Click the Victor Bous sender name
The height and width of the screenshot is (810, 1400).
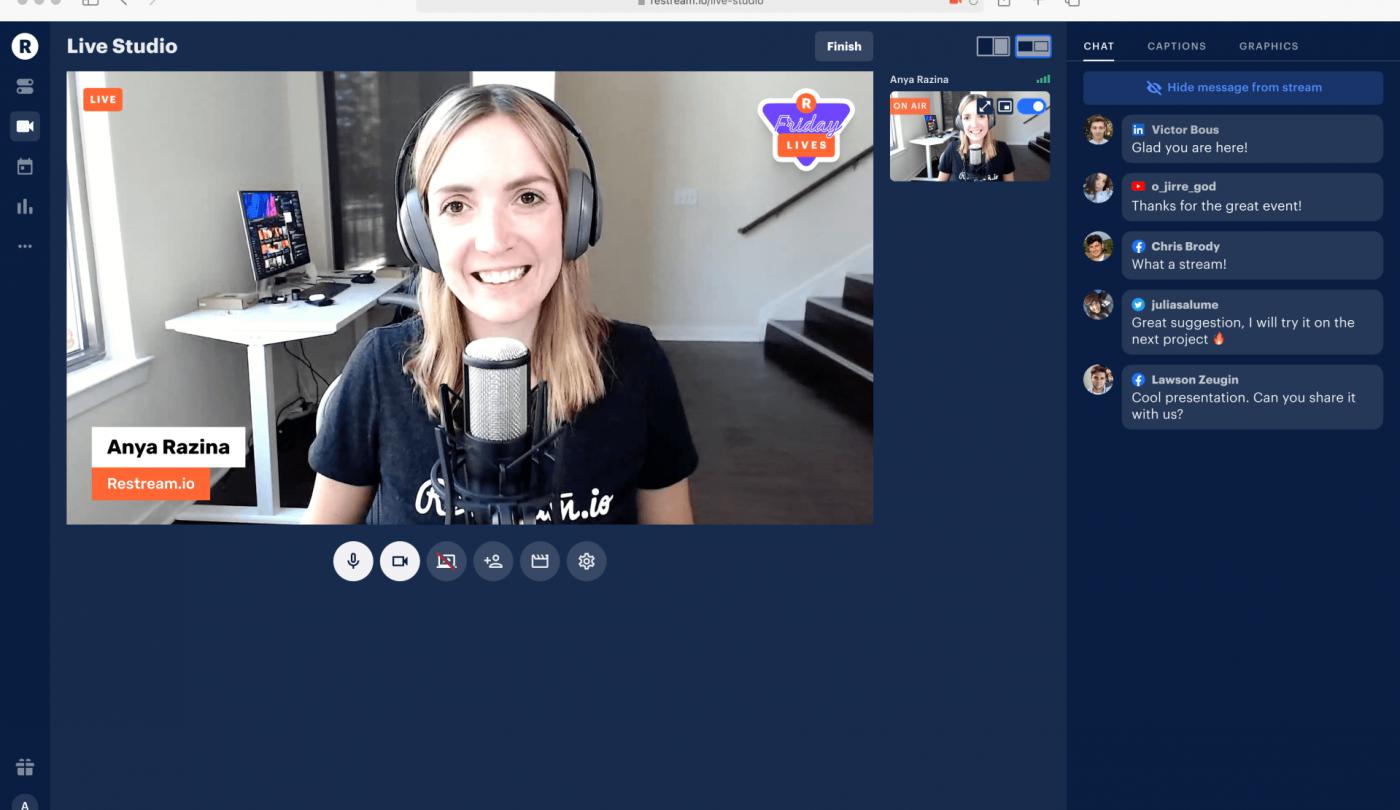pyautogui.click(x=1185, y=130)
